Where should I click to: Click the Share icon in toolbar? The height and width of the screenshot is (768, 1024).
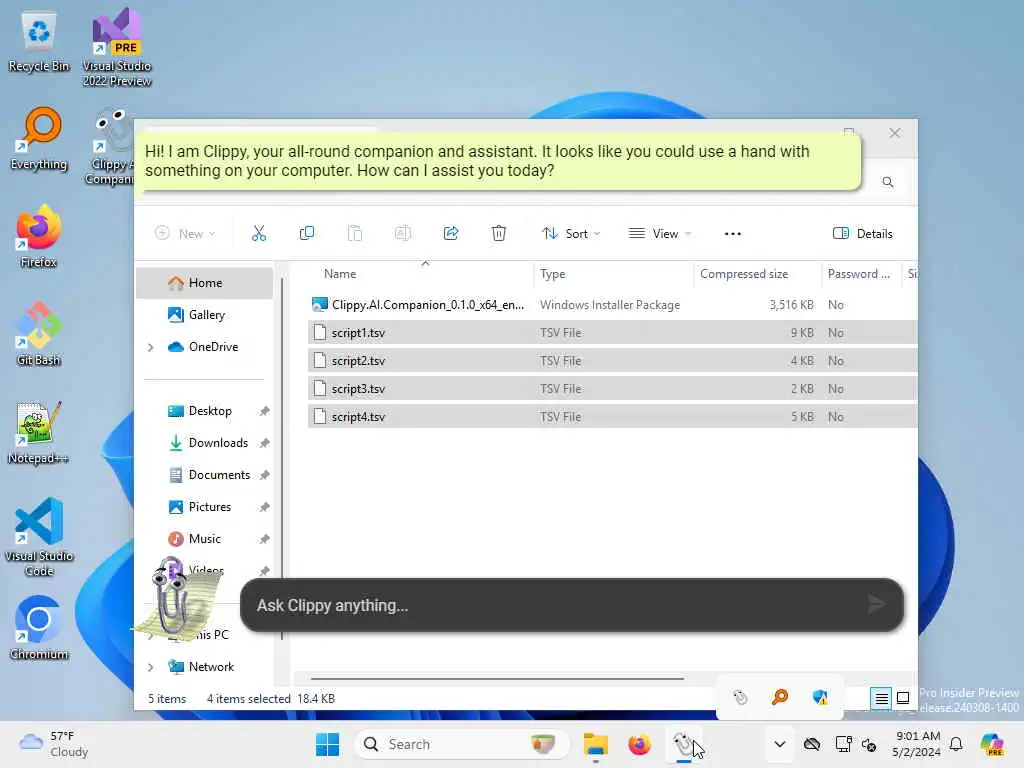[451, 233]
